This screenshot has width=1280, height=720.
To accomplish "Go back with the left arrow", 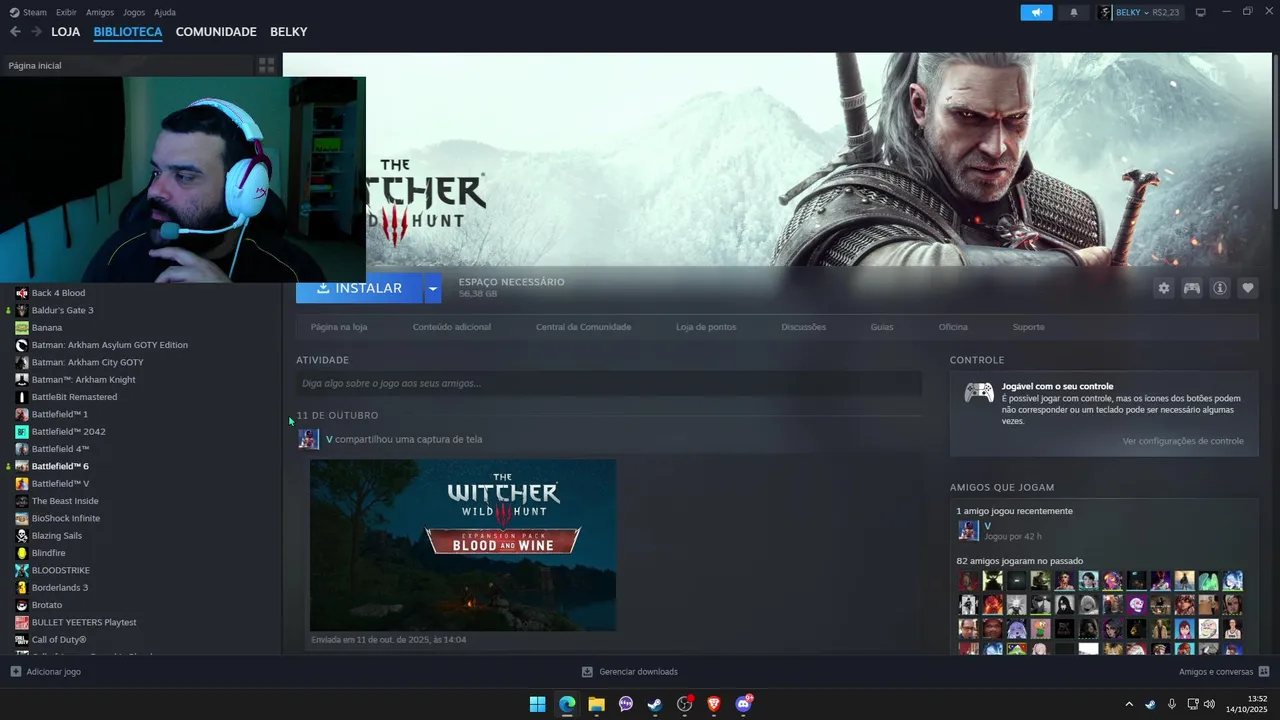I will click(15, 32).
